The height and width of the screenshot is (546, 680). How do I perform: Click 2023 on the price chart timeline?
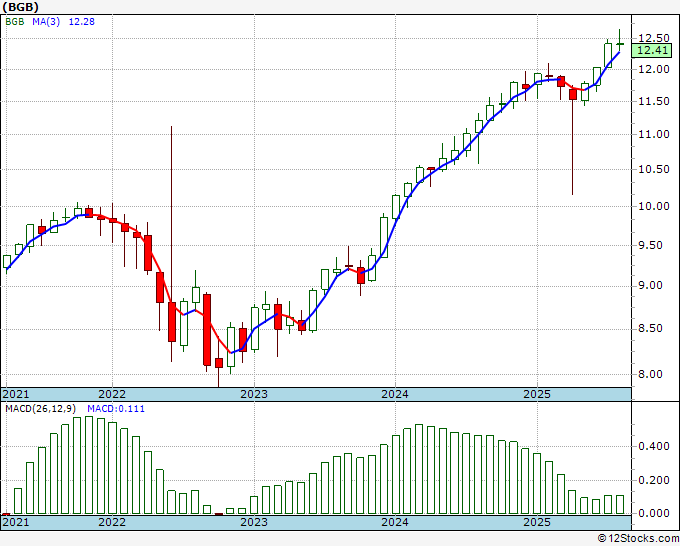(254, 394)
